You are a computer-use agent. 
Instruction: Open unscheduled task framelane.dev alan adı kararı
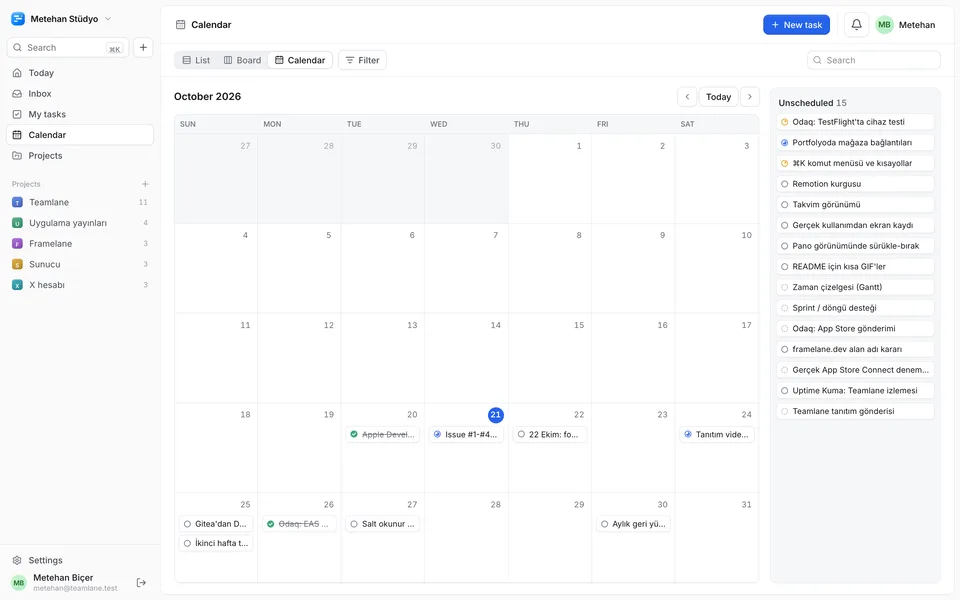pyautogui.click(x=855, y=350)
